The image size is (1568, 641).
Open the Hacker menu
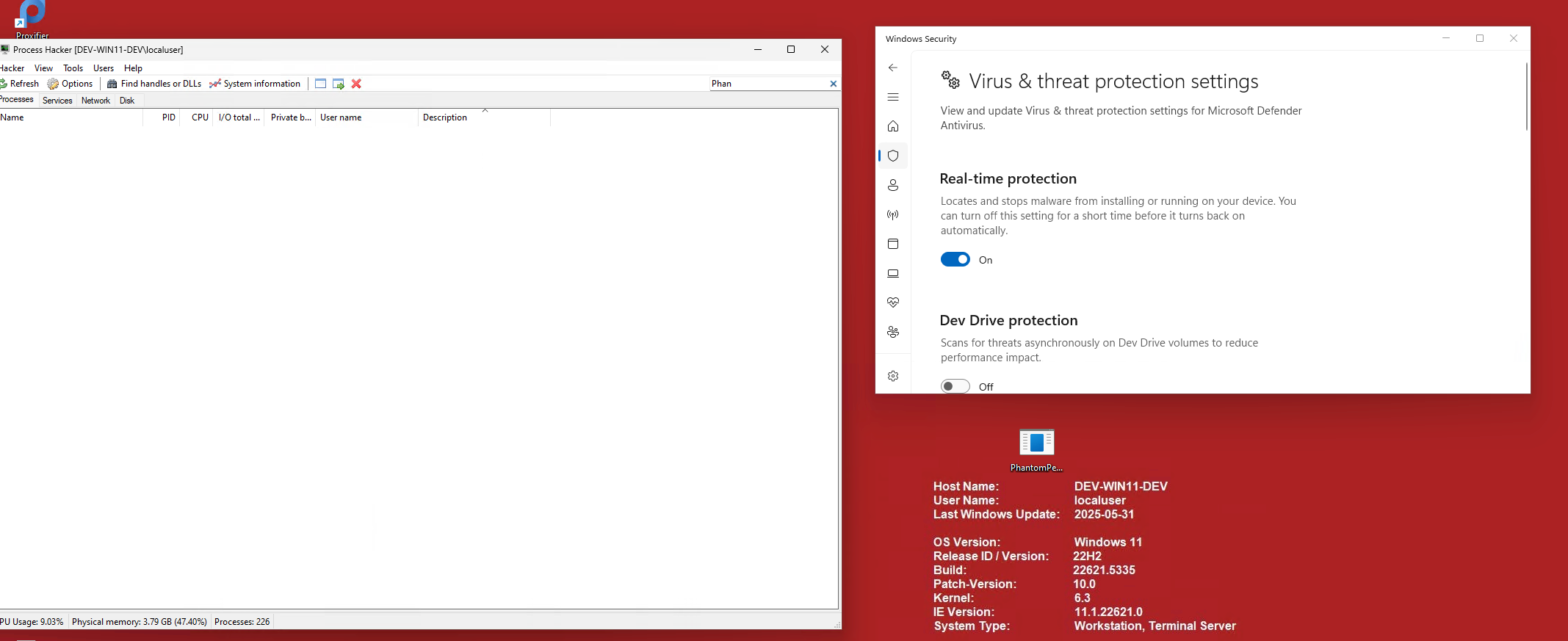pyautogui.click(x=12, y=68)
